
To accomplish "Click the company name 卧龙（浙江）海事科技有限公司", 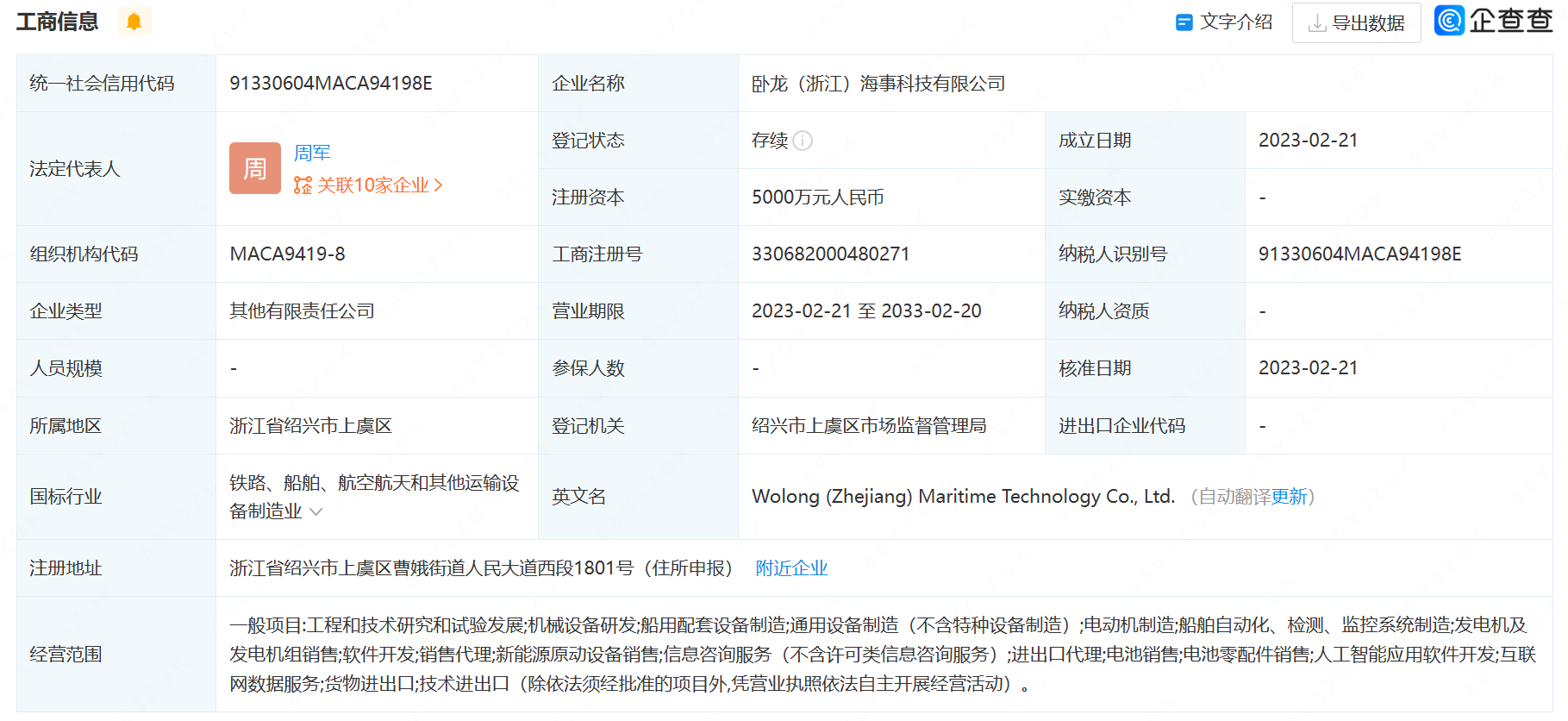I will (x=878, y=84).
